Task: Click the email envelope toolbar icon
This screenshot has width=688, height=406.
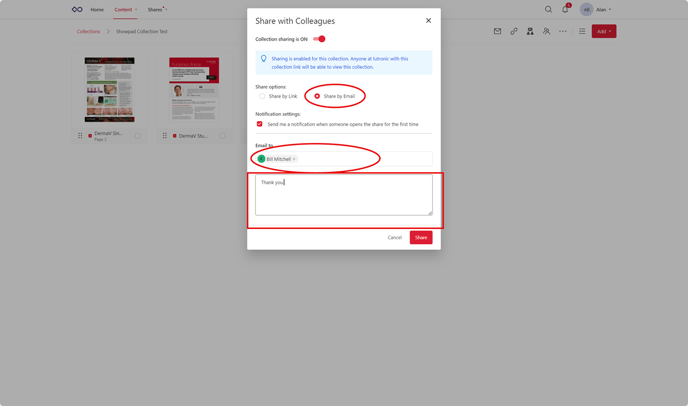Action: 497,31
